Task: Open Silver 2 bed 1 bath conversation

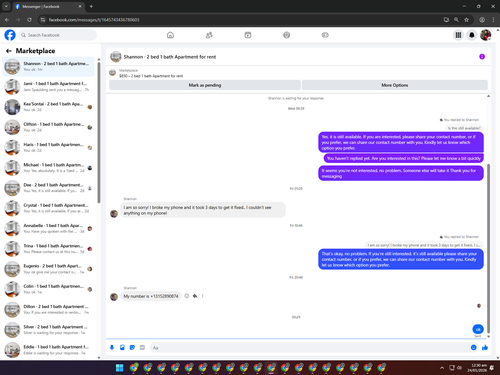Action: pyautogui.click(x=49, y=330)
